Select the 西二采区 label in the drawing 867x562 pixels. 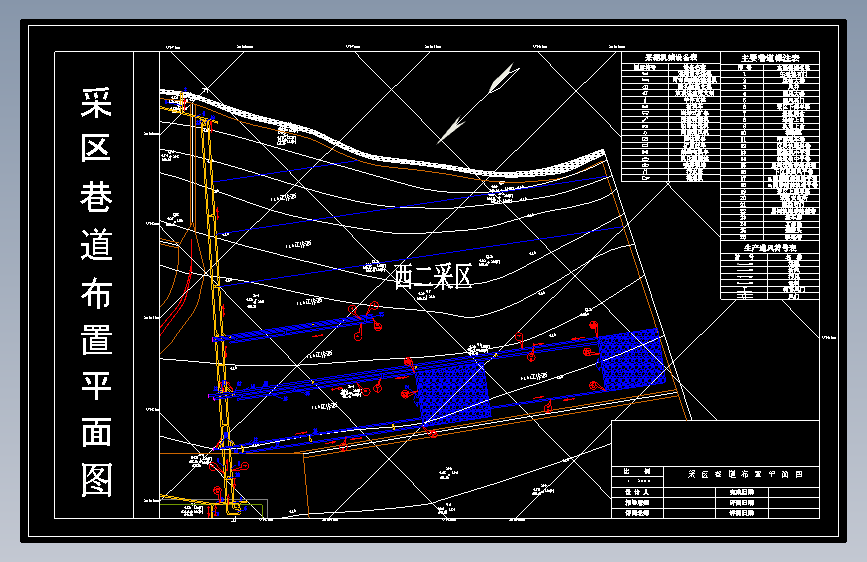pos(433,277)
